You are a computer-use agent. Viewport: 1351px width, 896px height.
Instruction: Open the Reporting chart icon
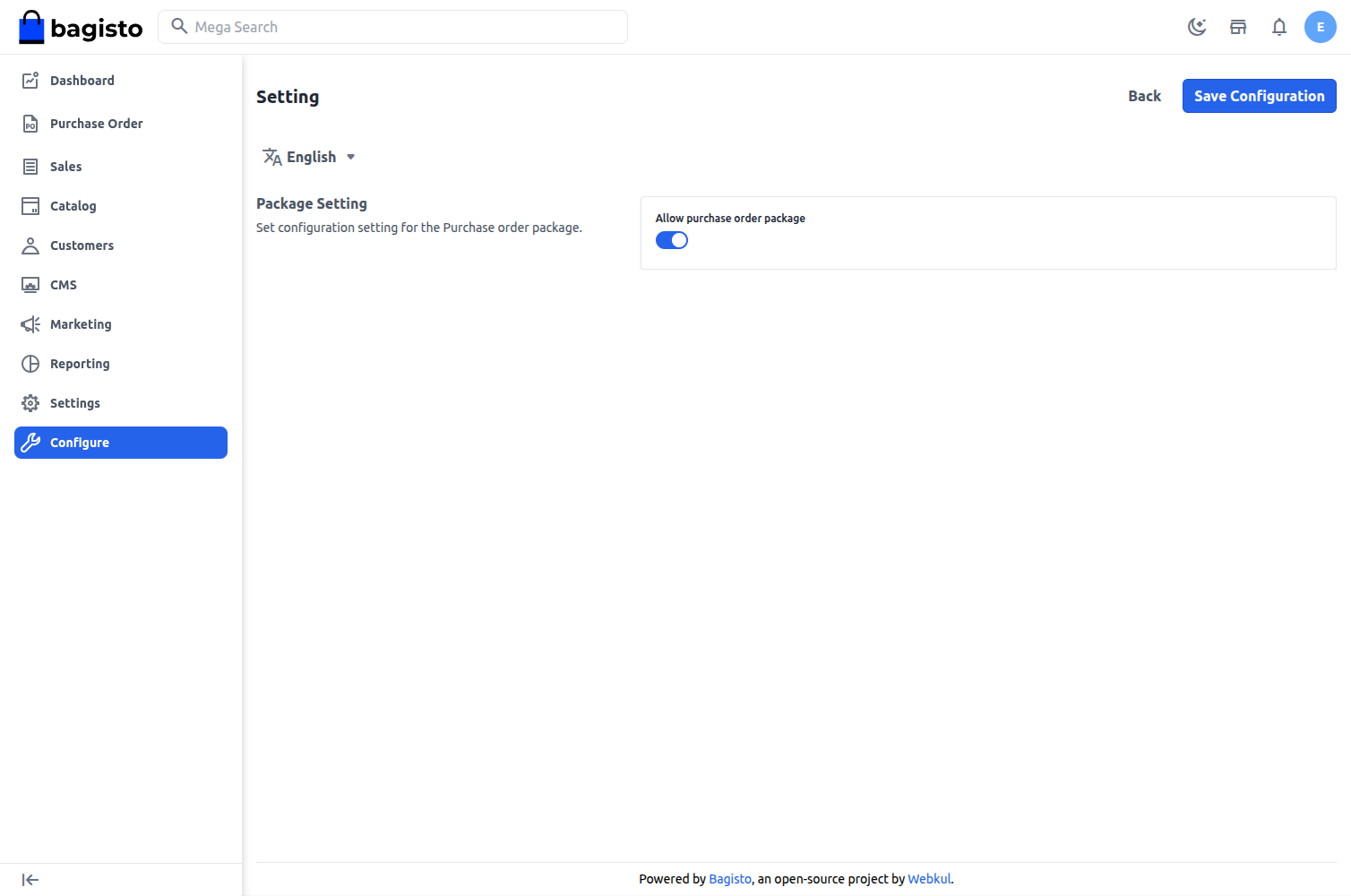[30, 363]
